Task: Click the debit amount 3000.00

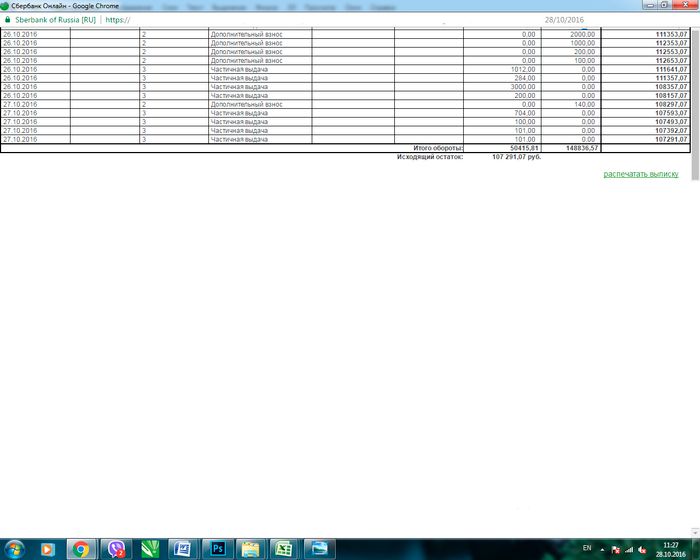Action: click(523, 87)
